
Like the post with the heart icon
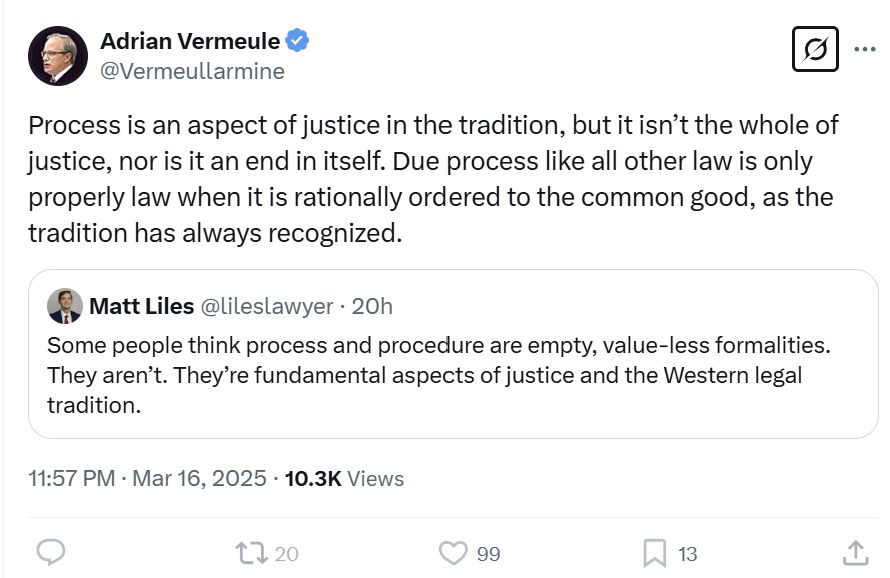click(454, 552)
